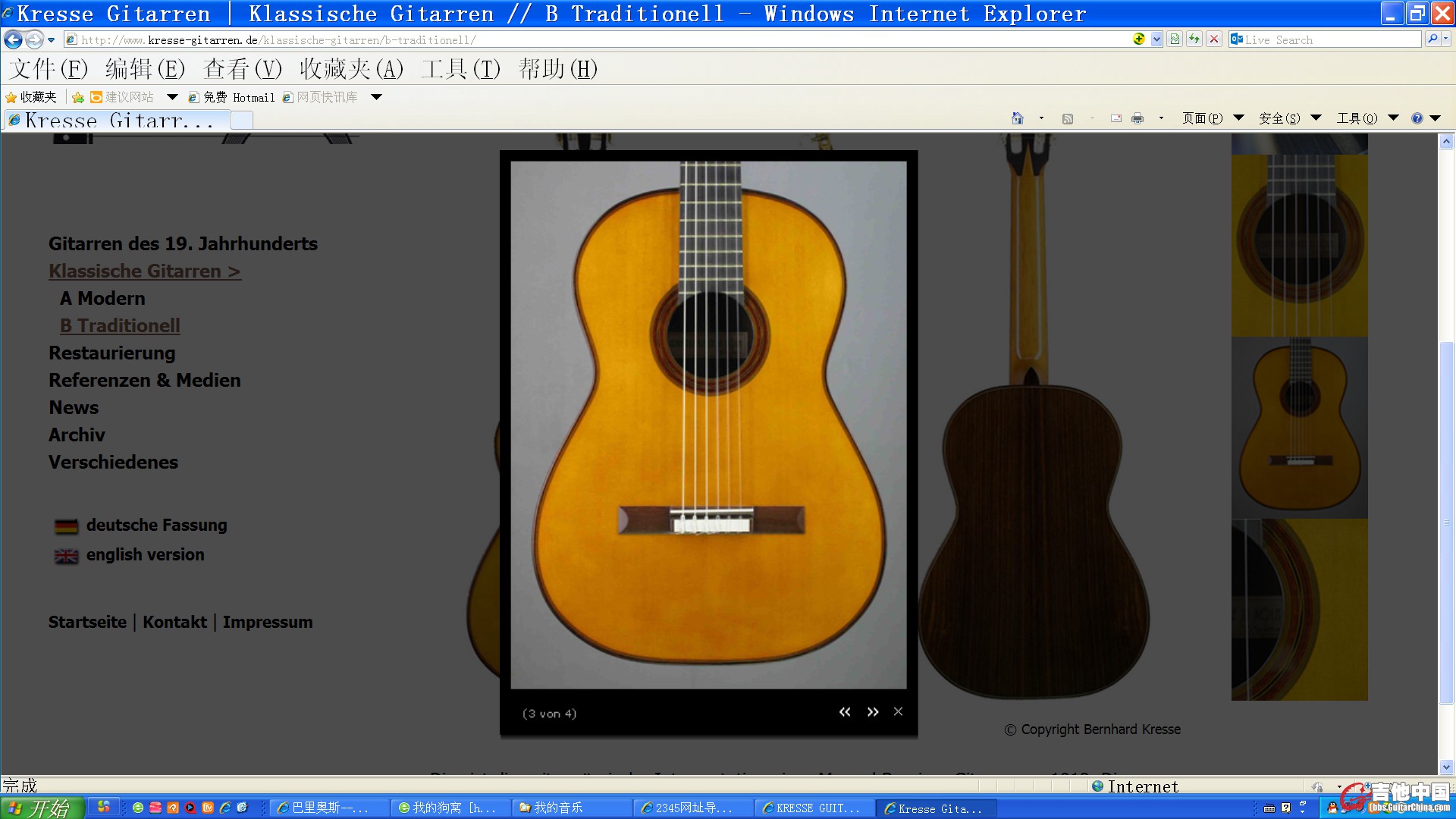Open the 文件(F) menu

coord(49,69)
